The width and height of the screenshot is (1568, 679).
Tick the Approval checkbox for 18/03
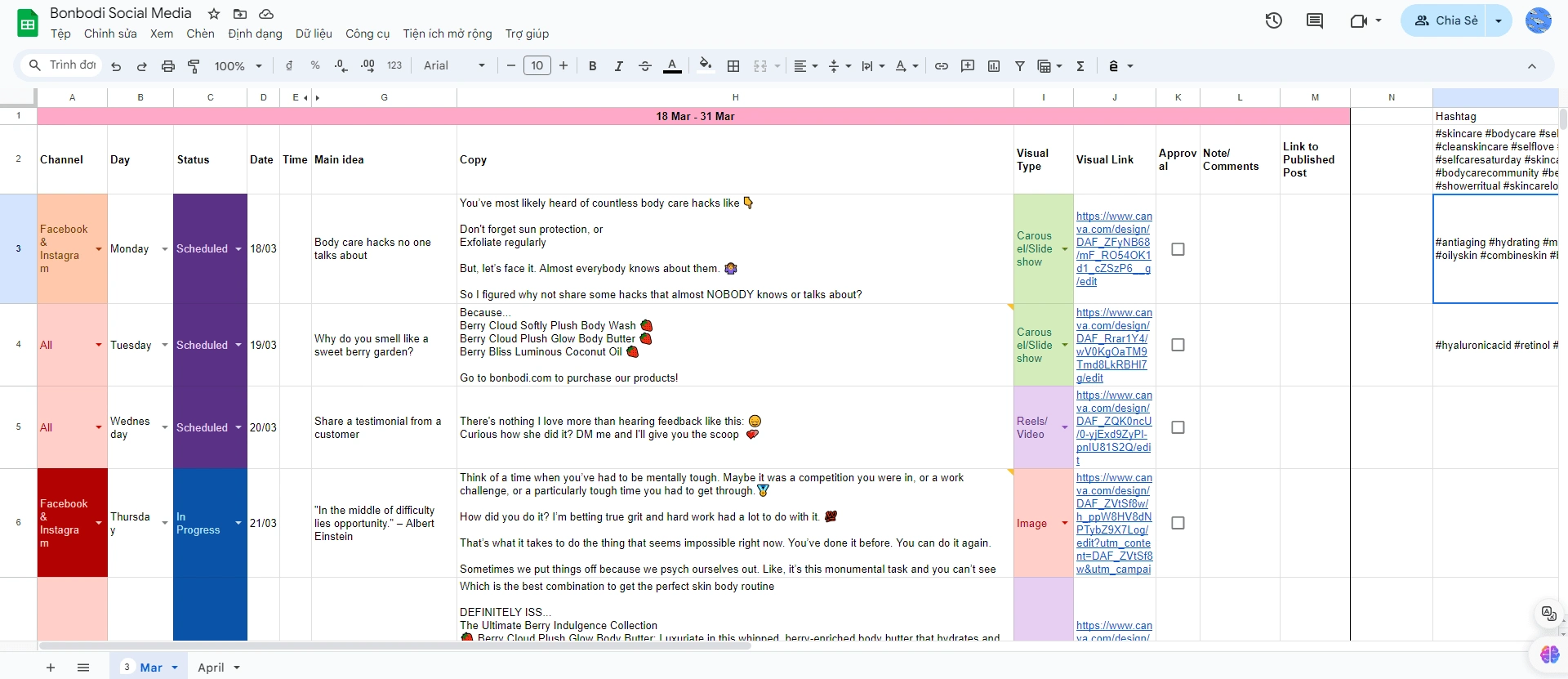[1178, 249]
